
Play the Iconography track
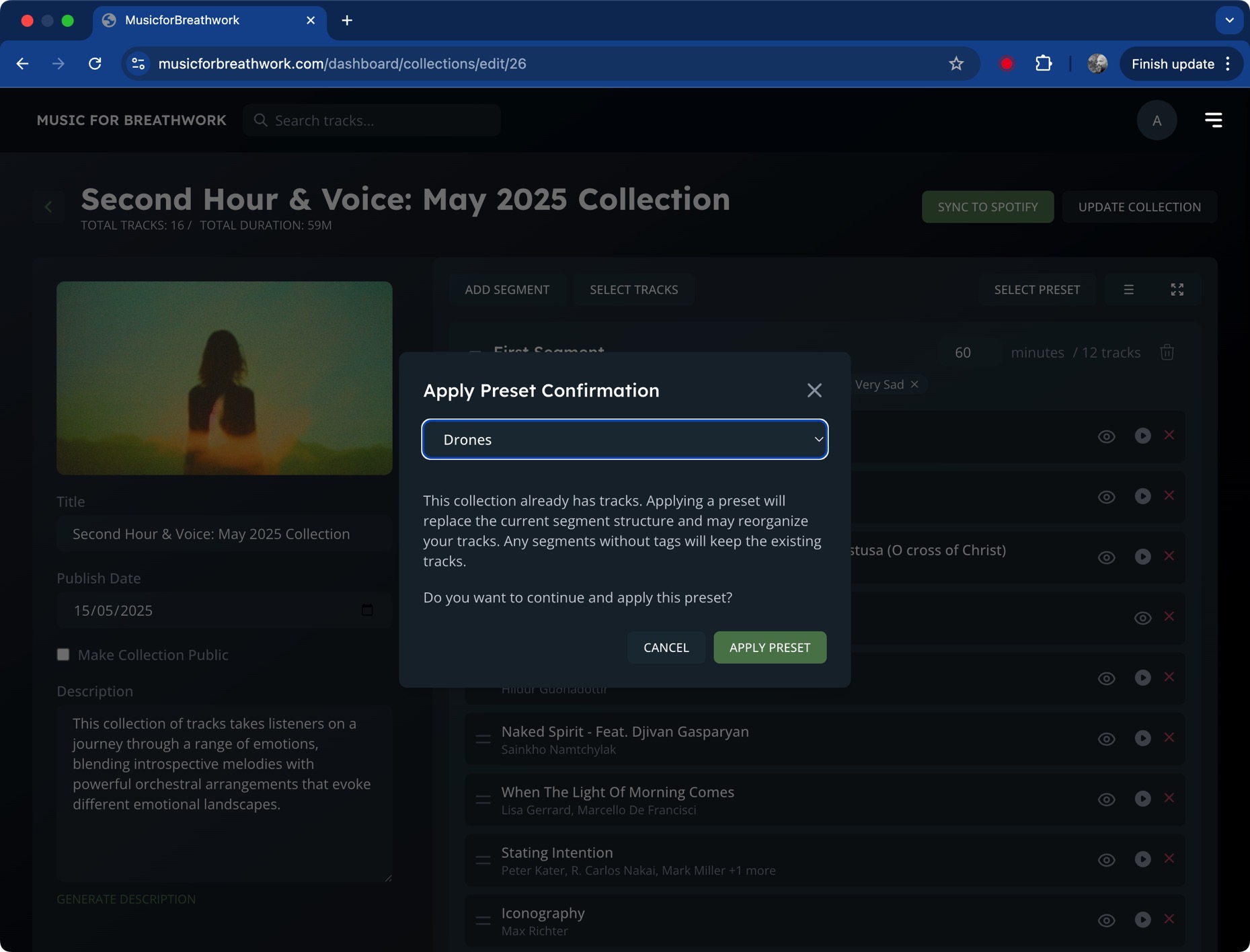point(1142,920)
